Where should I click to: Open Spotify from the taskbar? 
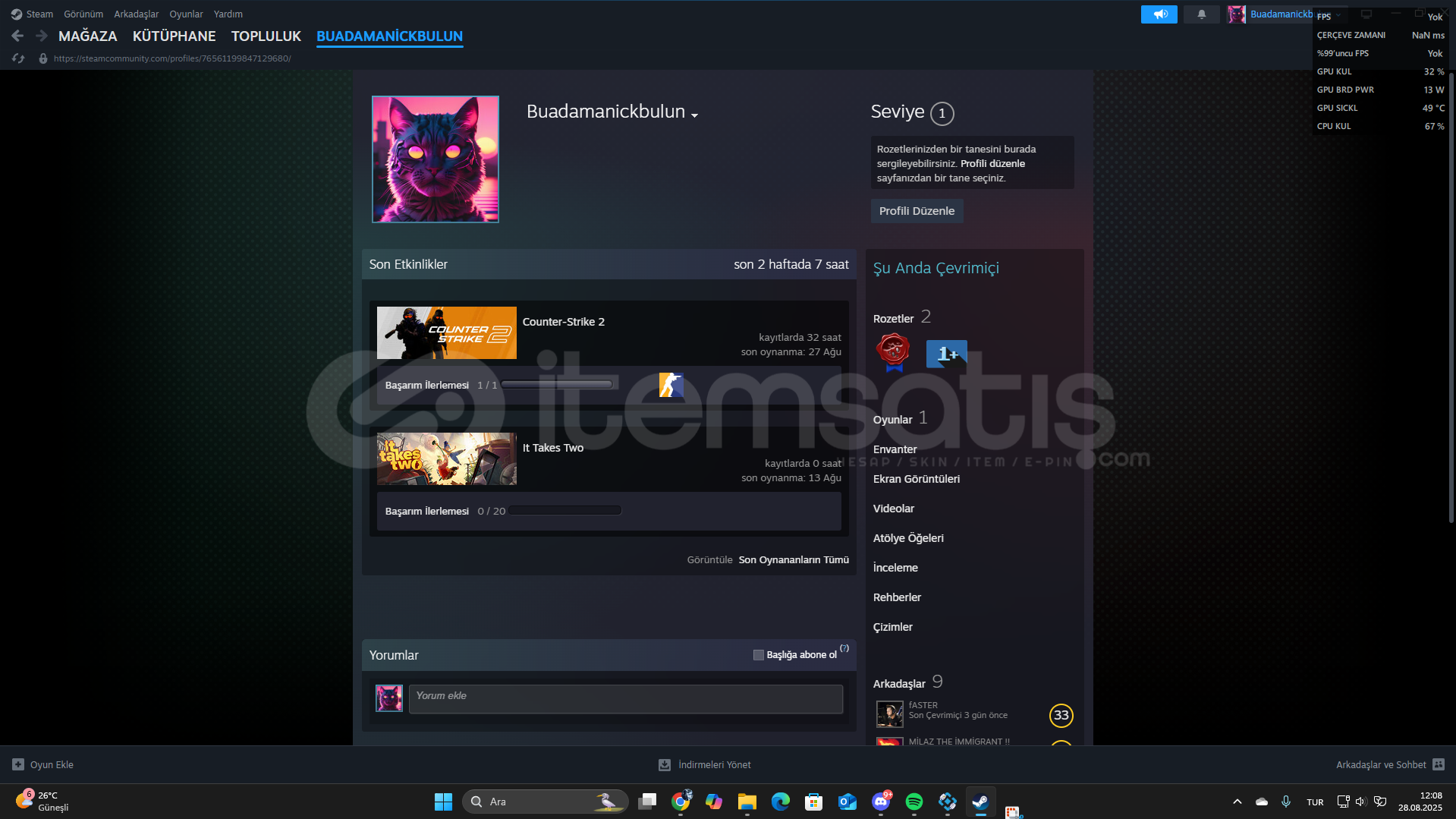tap(914, 802)
